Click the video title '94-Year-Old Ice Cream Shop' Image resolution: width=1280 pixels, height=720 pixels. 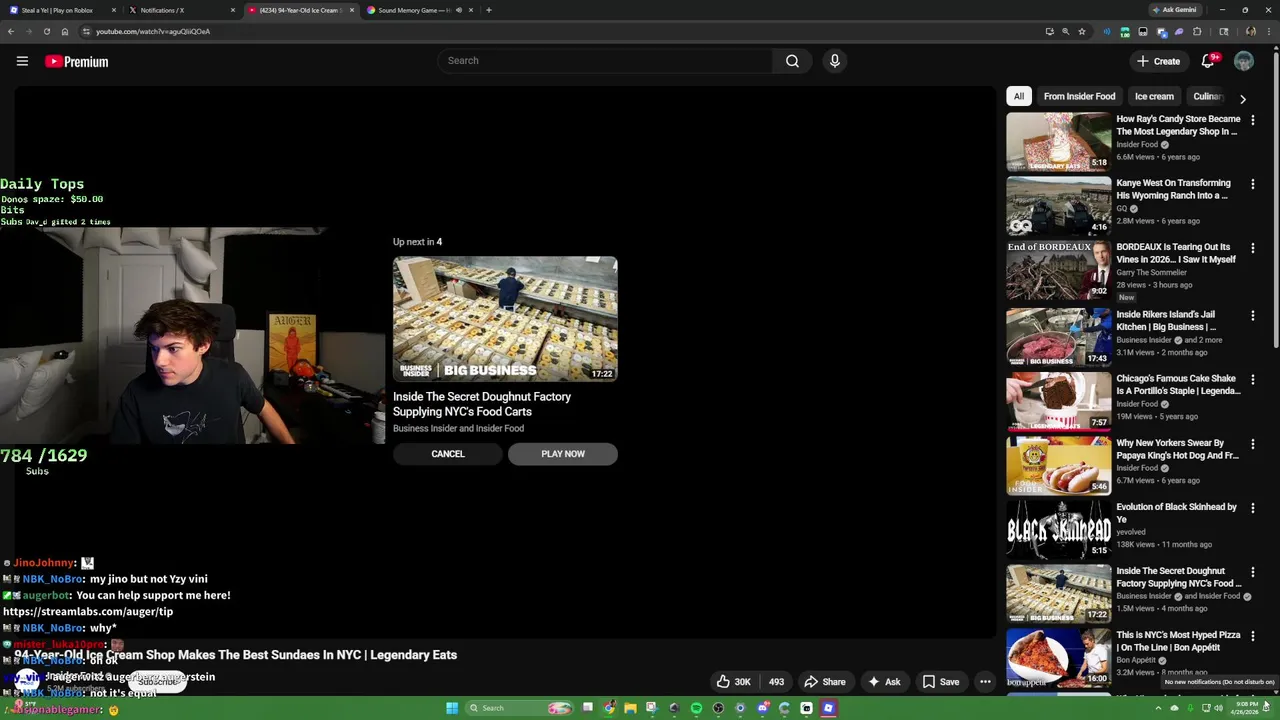click(x=235, y=655)
